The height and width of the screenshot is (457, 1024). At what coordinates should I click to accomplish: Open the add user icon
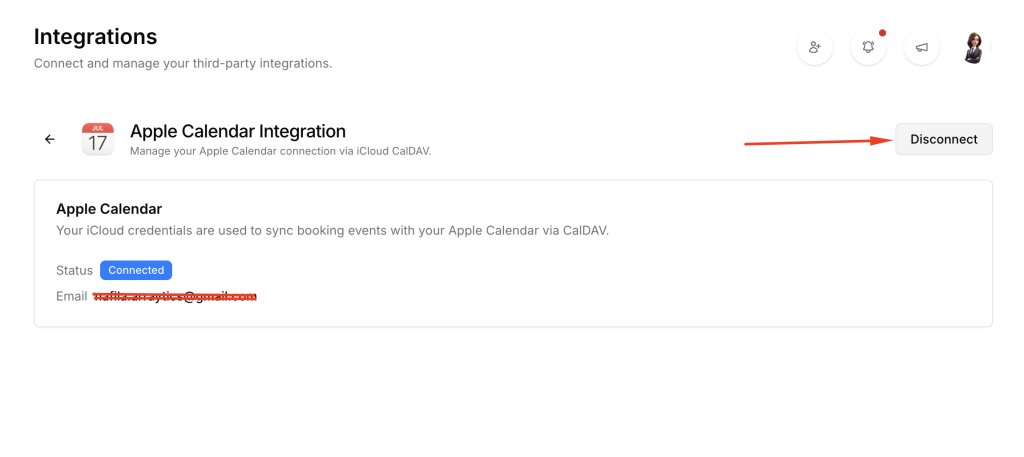(815, 47)
